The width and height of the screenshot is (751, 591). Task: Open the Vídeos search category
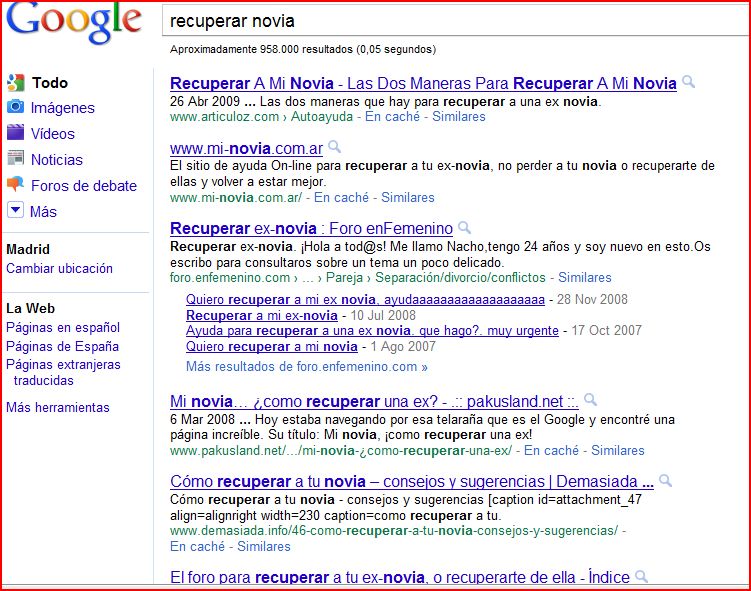[53, 134]
